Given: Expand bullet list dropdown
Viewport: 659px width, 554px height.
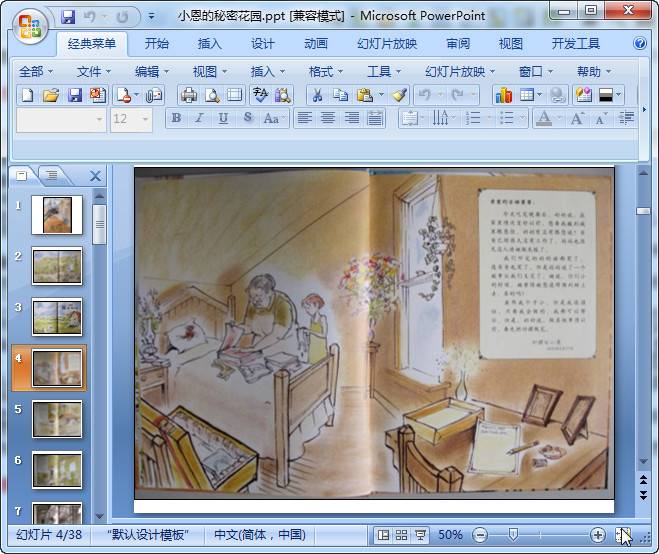Looking at the screenshot, I should [x=523, y=118].
